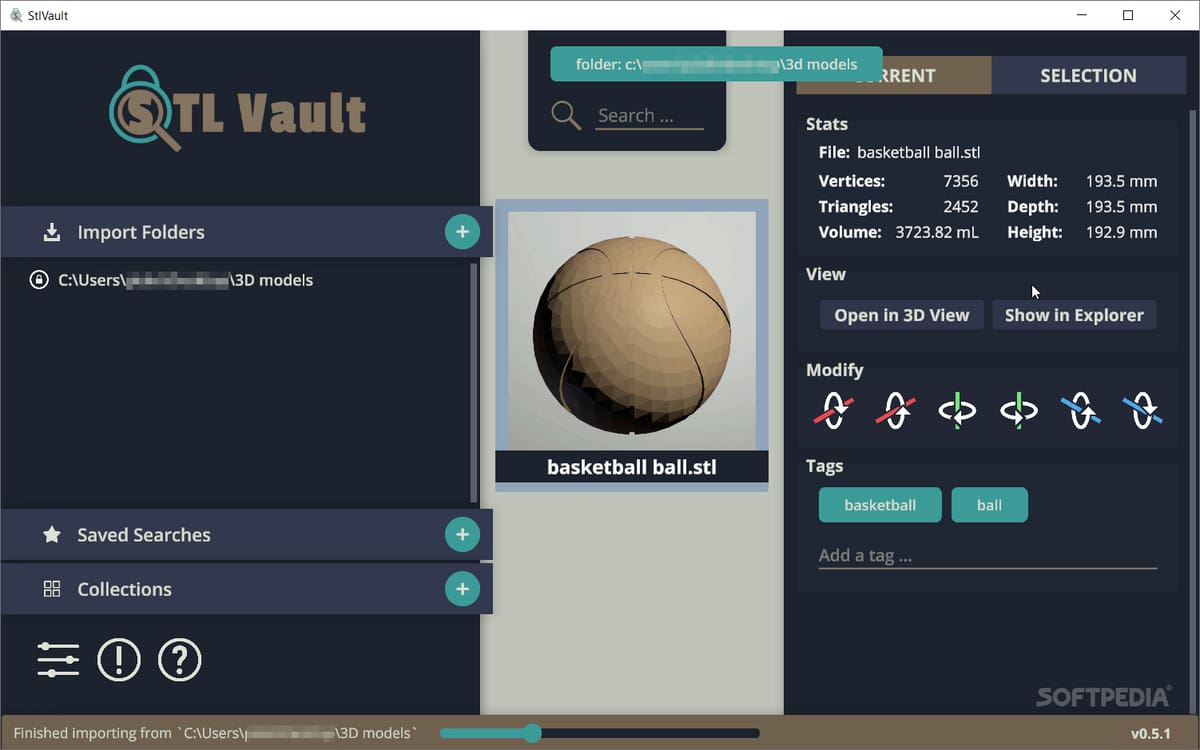Rotate around green axis, left-pointing arrow
Image resolution: width=1200 pixels, height=750 pixels.
click(957, 410)
